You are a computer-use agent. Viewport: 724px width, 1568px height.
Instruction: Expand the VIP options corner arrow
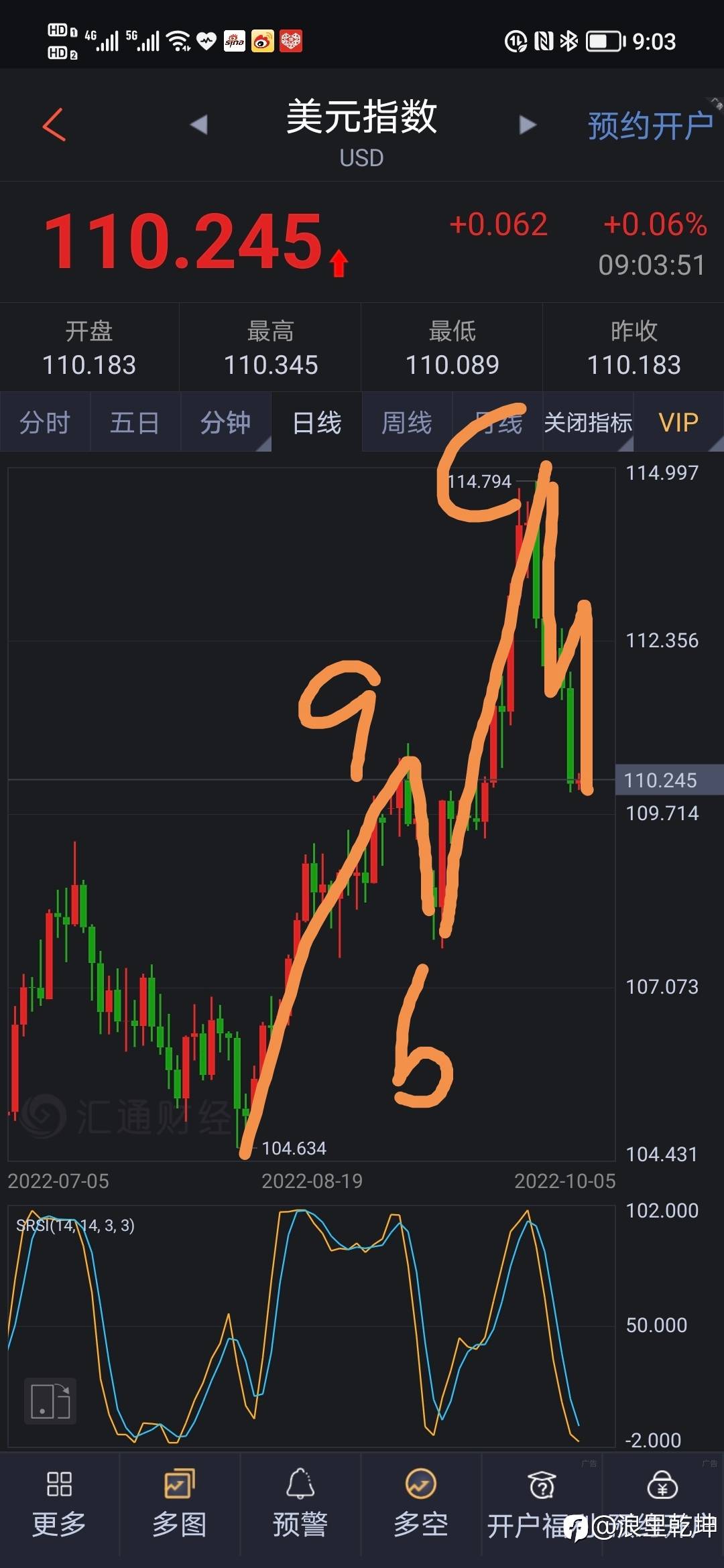(716, 444)
